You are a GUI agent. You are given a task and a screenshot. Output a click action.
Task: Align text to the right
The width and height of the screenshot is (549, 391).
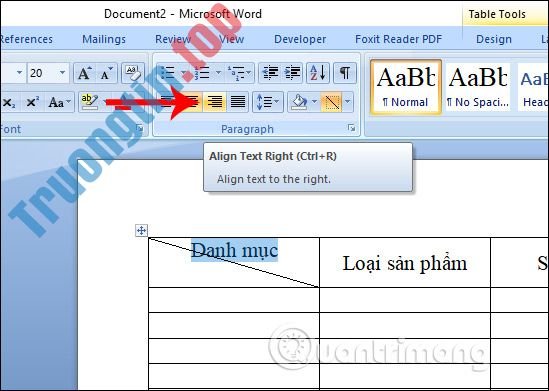pyautogui.click(x=215, y=102)
